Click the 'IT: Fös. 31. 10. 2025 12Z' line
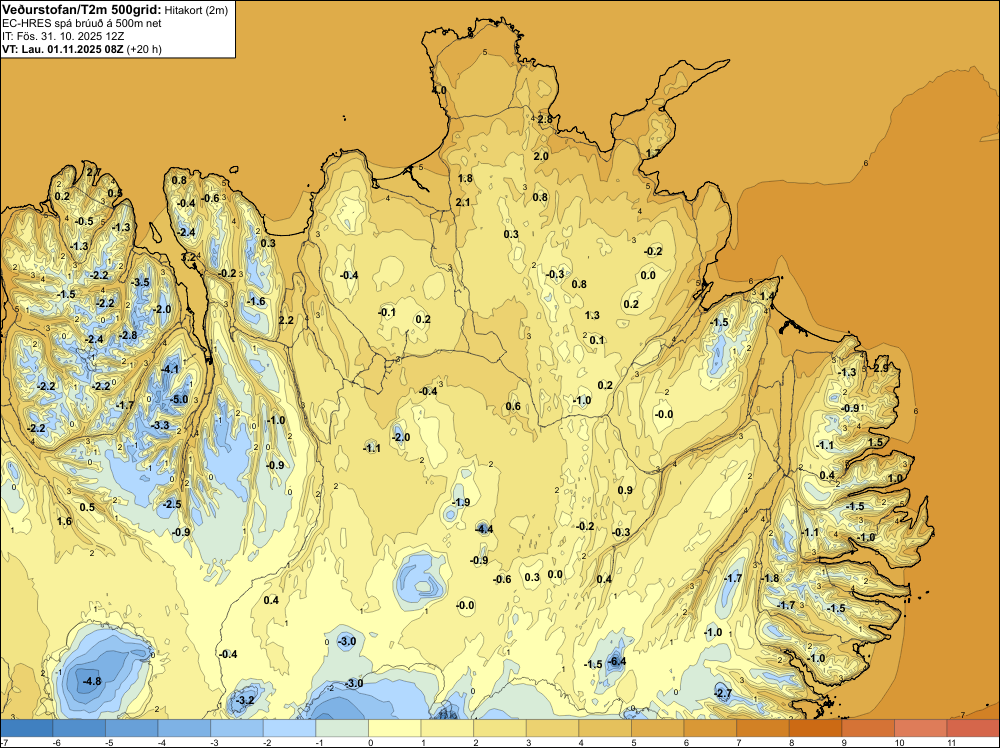Image resolution: width=1000 pixels, height=748 pixels. coord(63,36)
